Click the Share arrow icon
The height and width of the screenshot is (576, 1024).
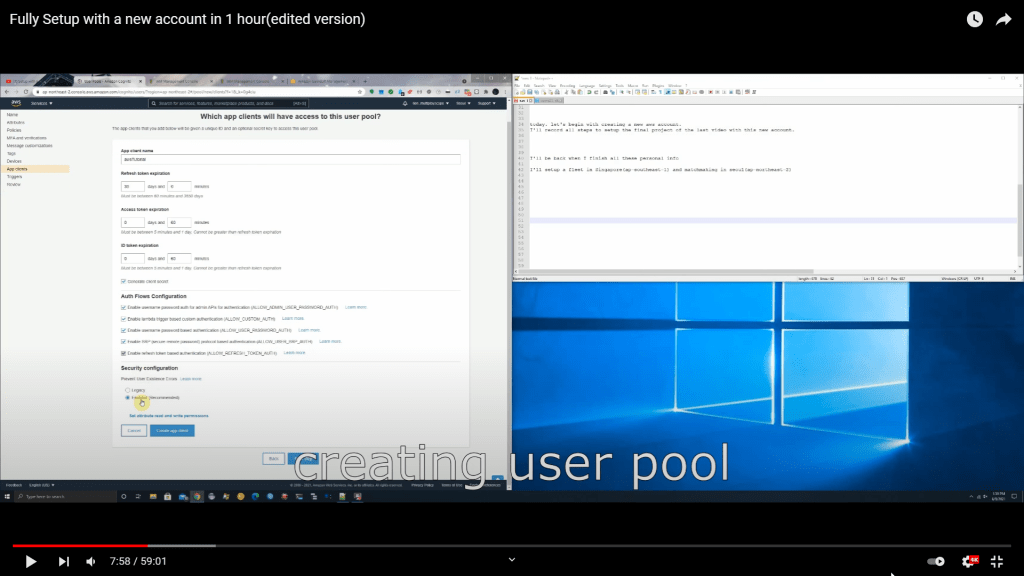pyautogui.click(x=1003, y=20)
